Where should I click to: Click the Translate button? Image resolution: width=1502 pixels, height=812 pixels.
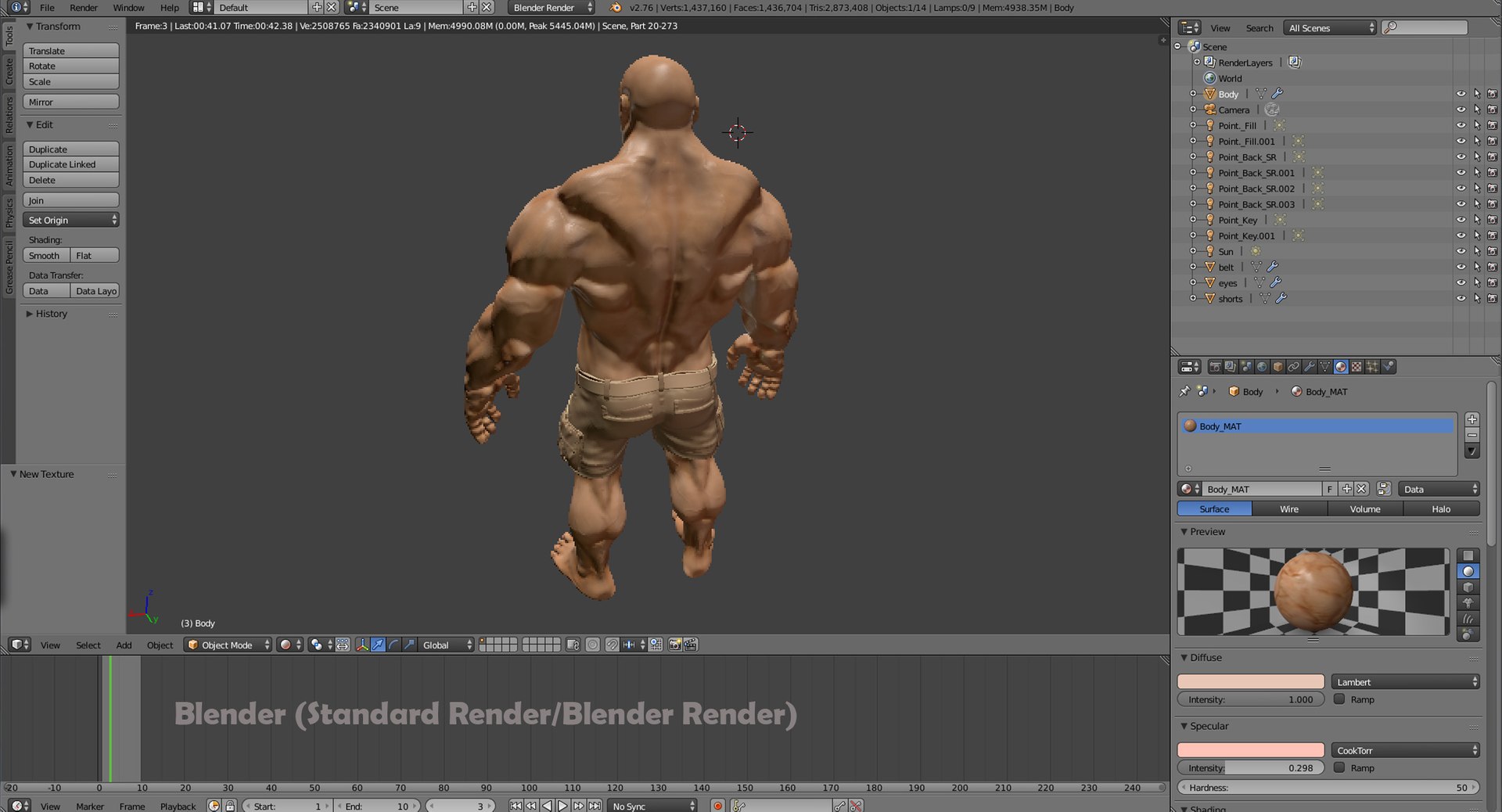[71, 51]
